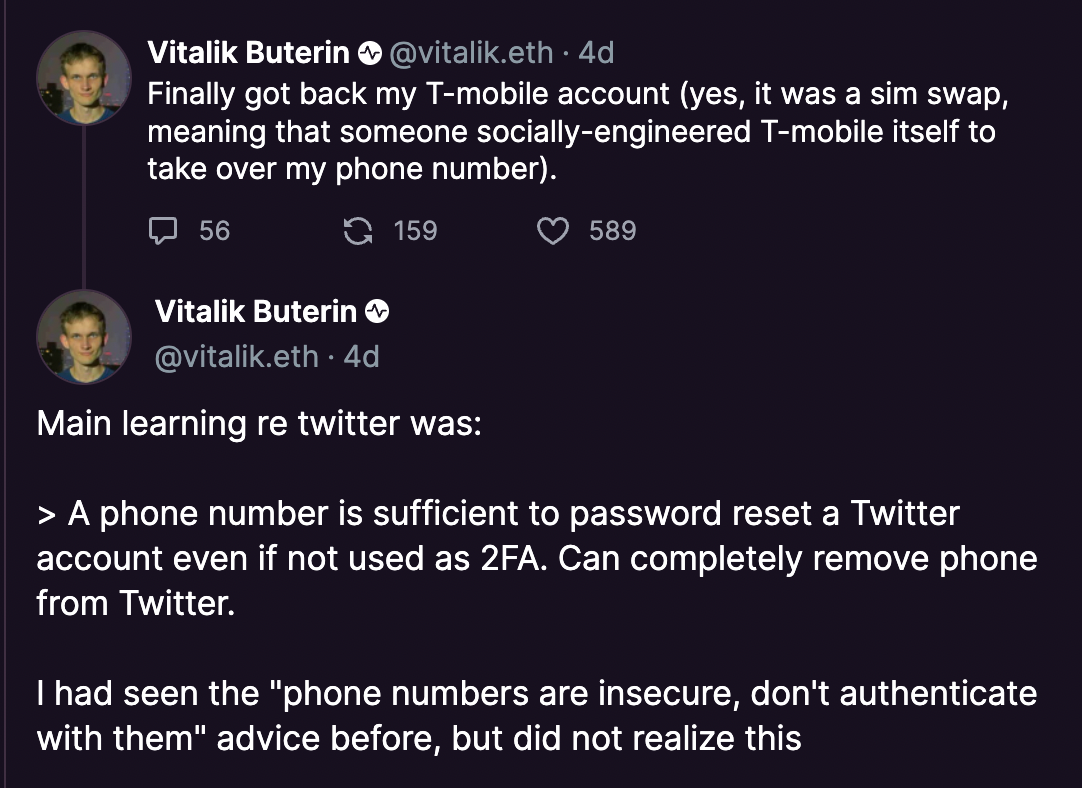Like the T-mobile post with the heart icon
The image size is (1082, 788).
[553, 230]
